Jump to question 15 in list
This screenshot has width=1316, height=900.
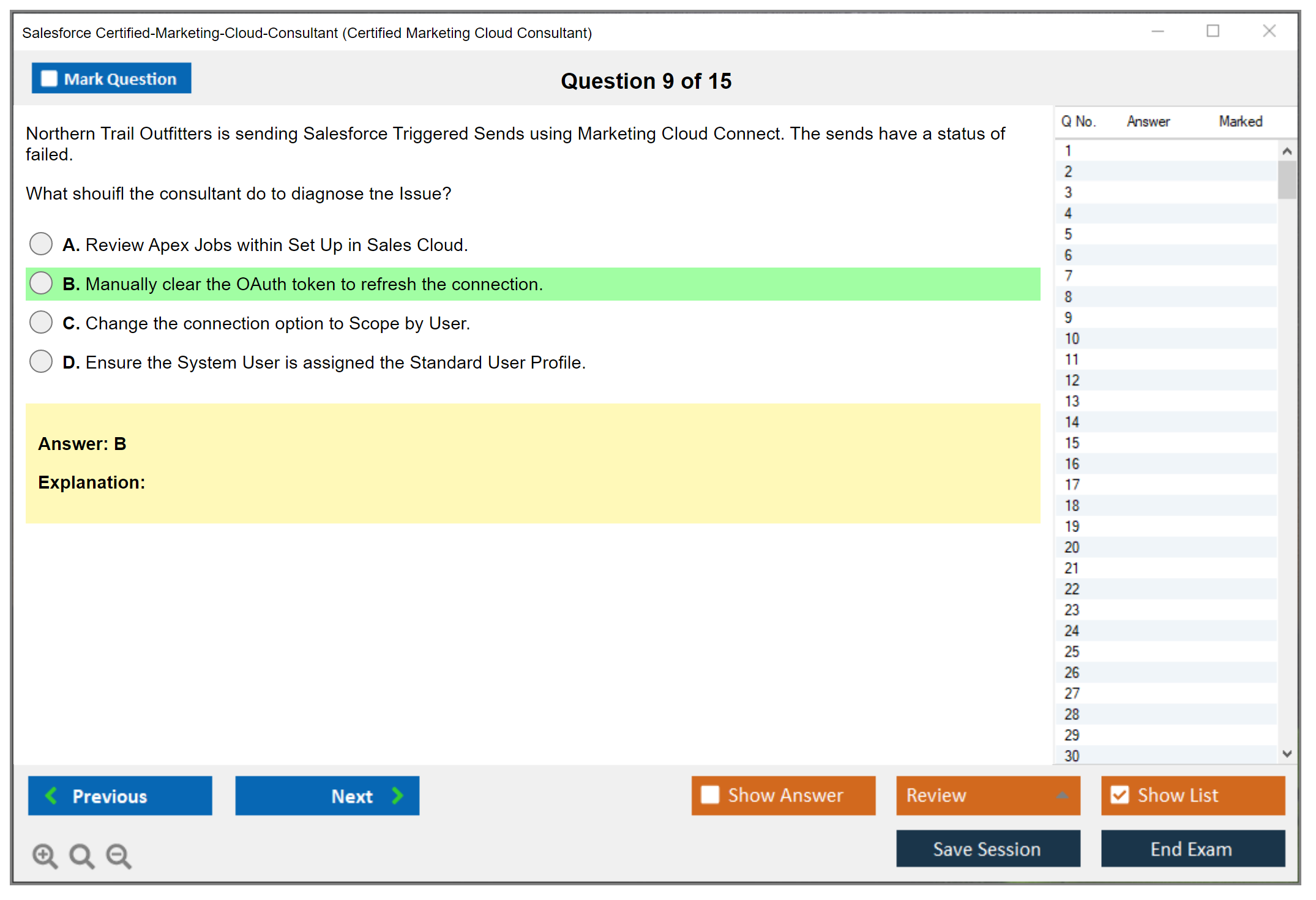[x=1072, y=443]
